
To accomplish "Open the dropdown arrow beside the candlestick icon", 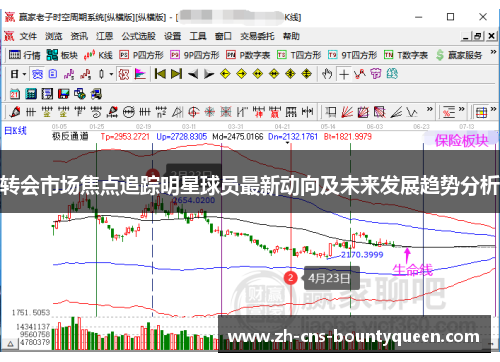I will click(111, 74).
